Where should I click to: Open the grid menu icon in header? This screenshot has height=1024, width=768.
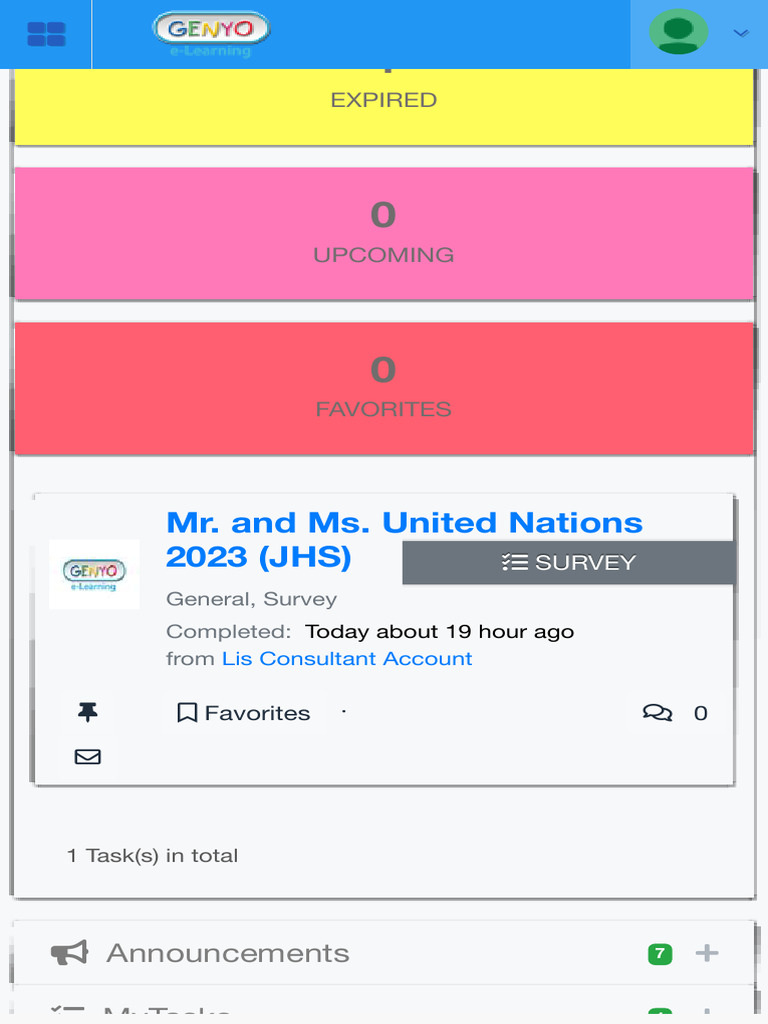(x=46, y=35)
